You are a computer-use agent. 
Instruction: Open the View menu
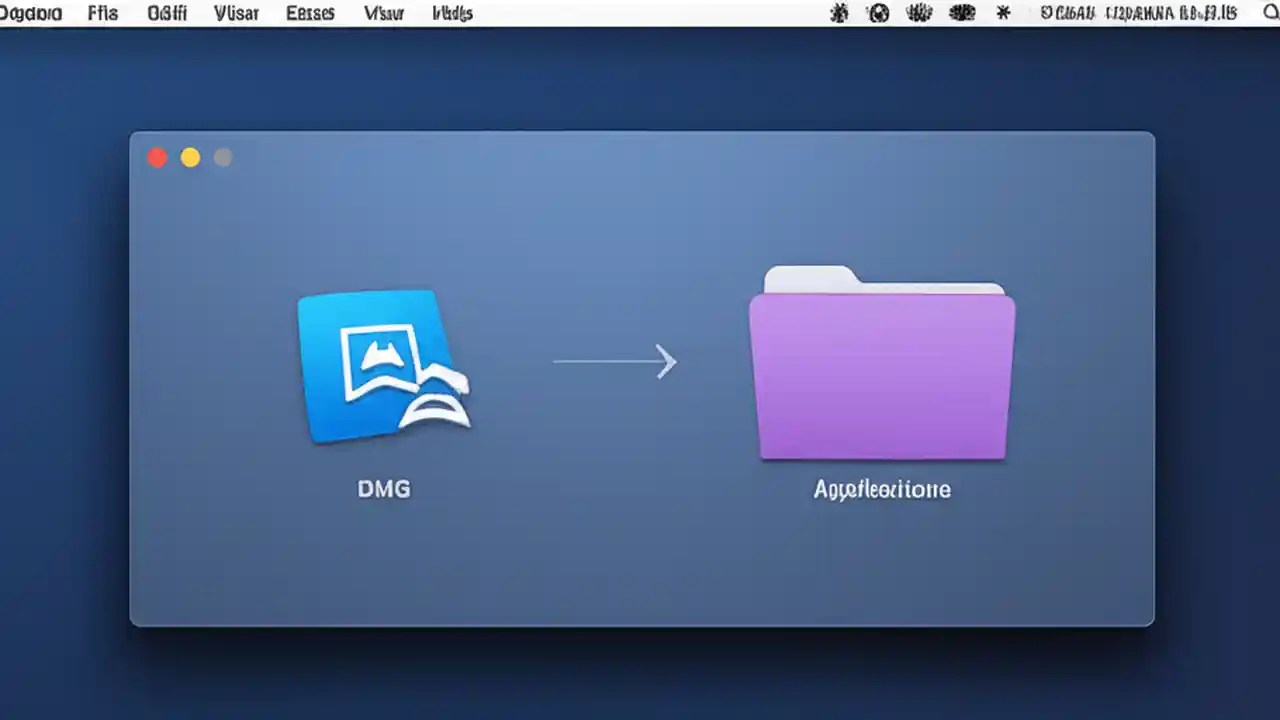click(236, 13)
